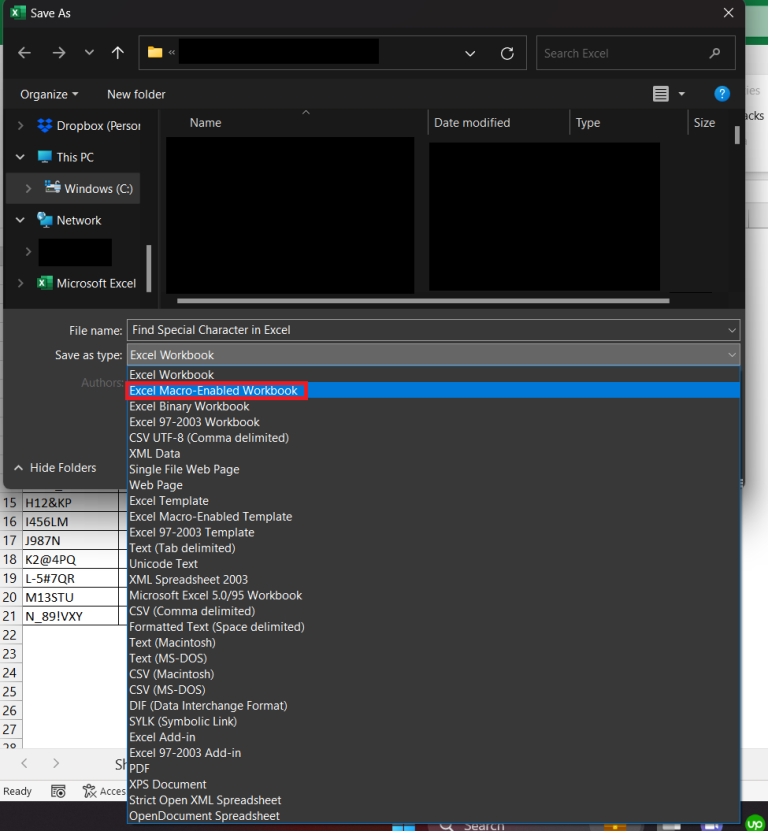This screenshot has height=831, width=768.
Task: Open the help question mark icon
Action: [722, 93]
